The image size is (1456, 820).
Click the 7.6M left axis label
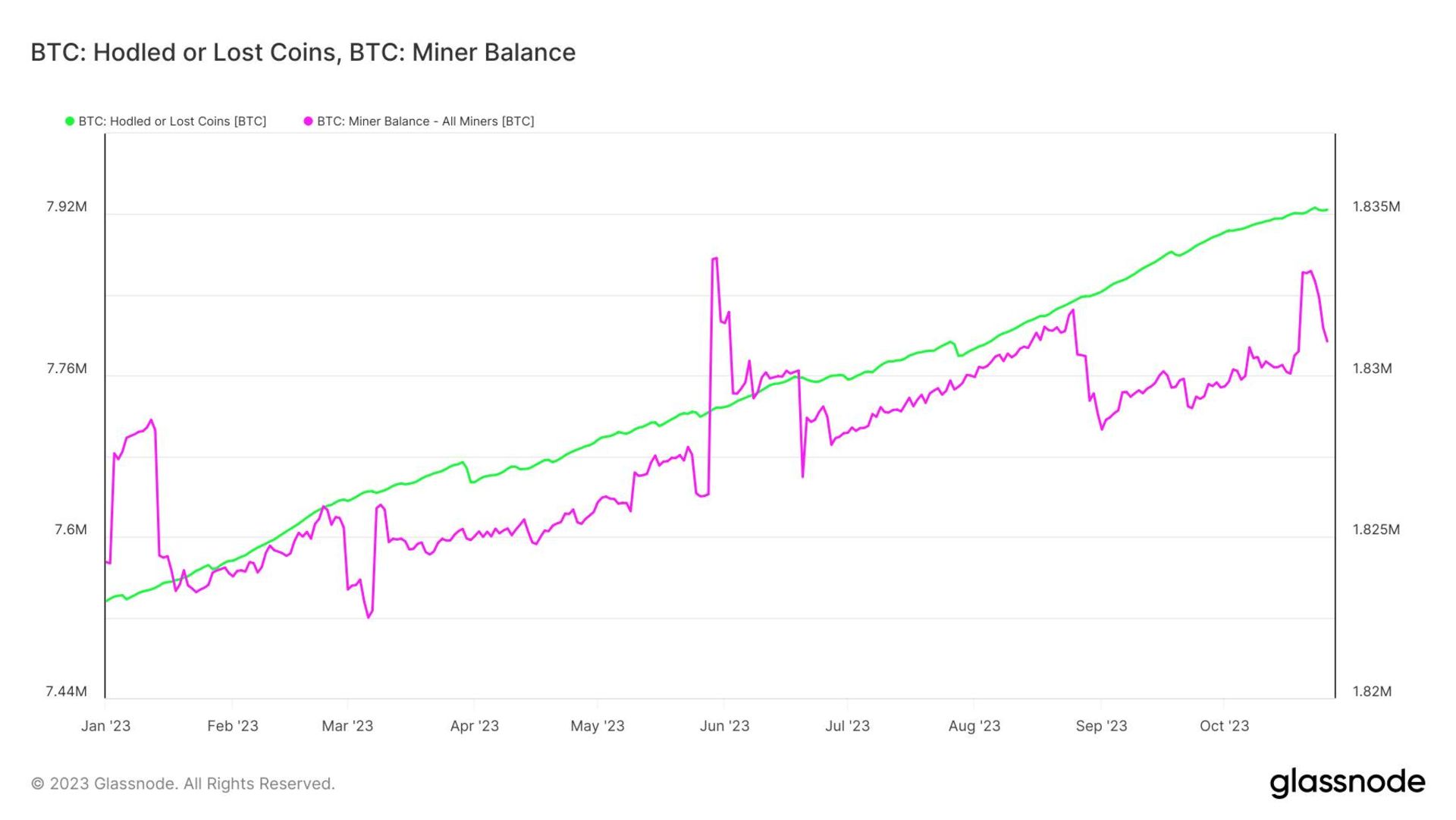(71, 529)
